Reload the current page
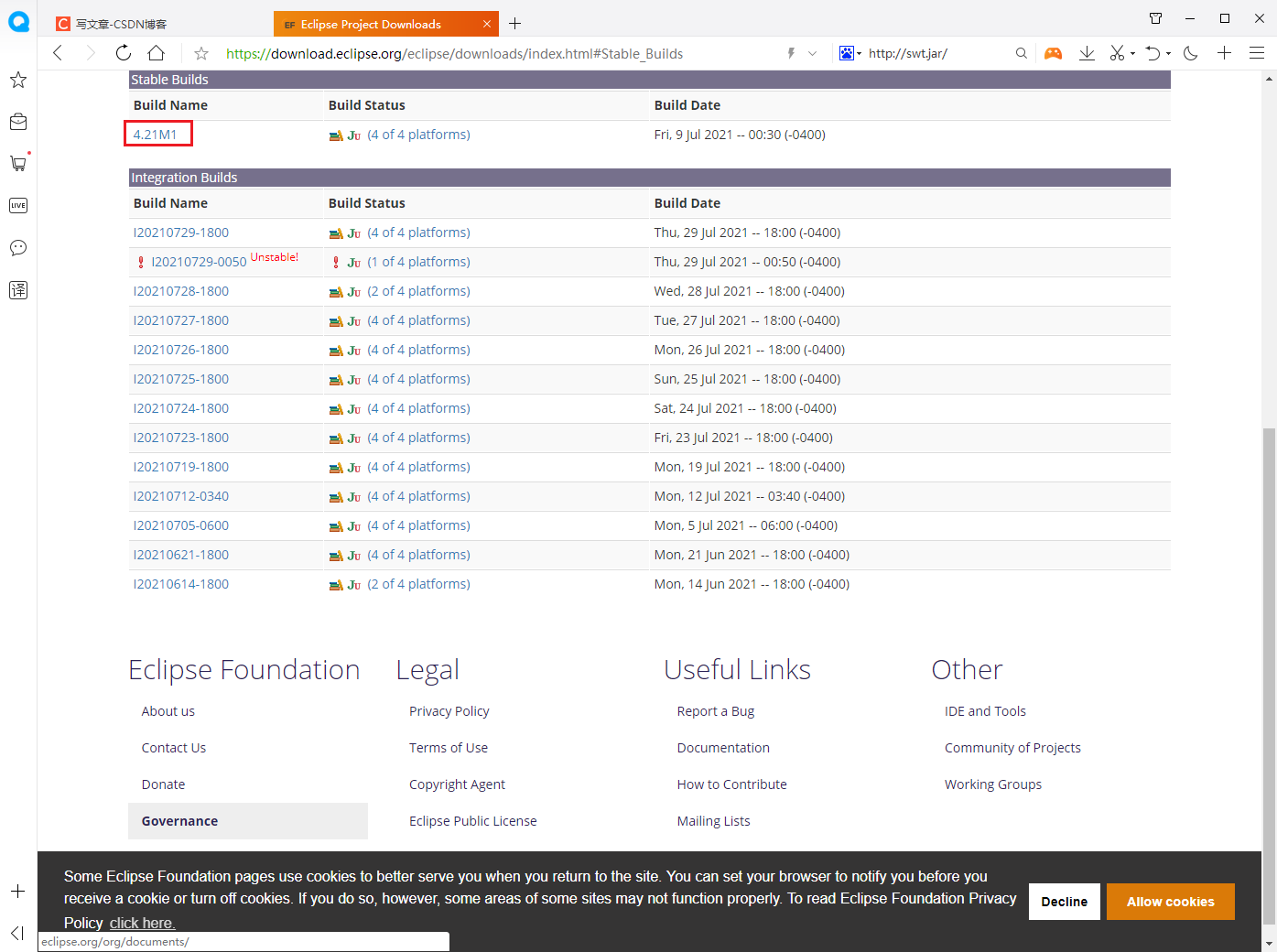This screenshot has height=952, width=1277. click(x=123, y=53)
